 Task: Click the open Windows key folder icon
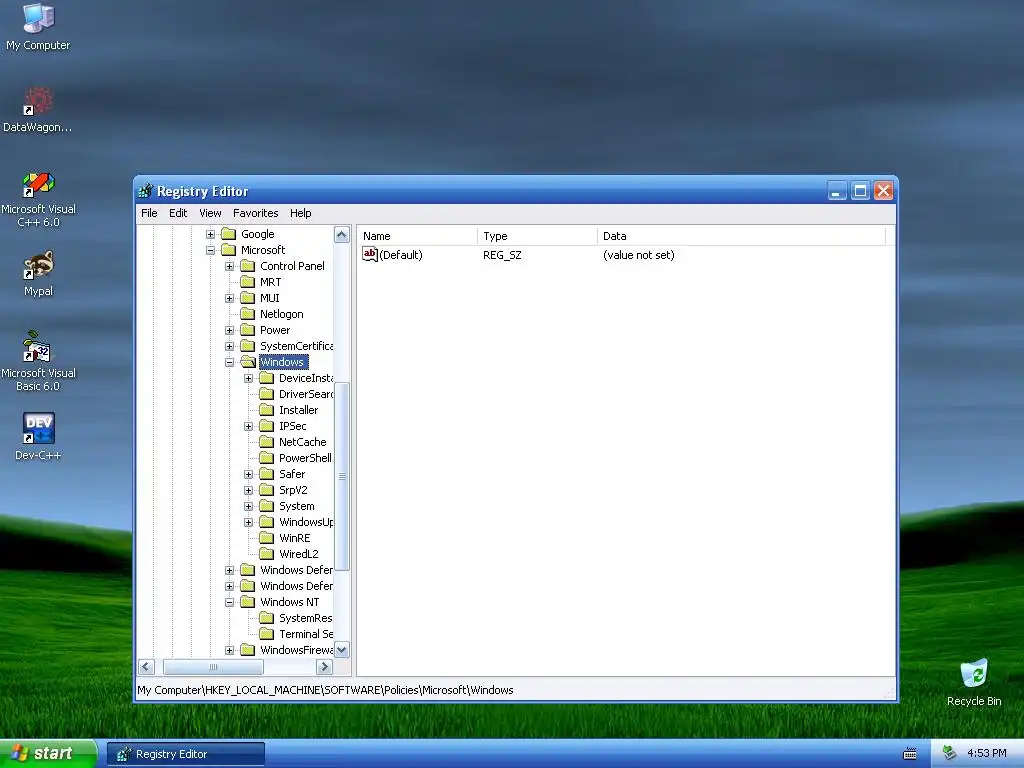[x=248, y=362]
